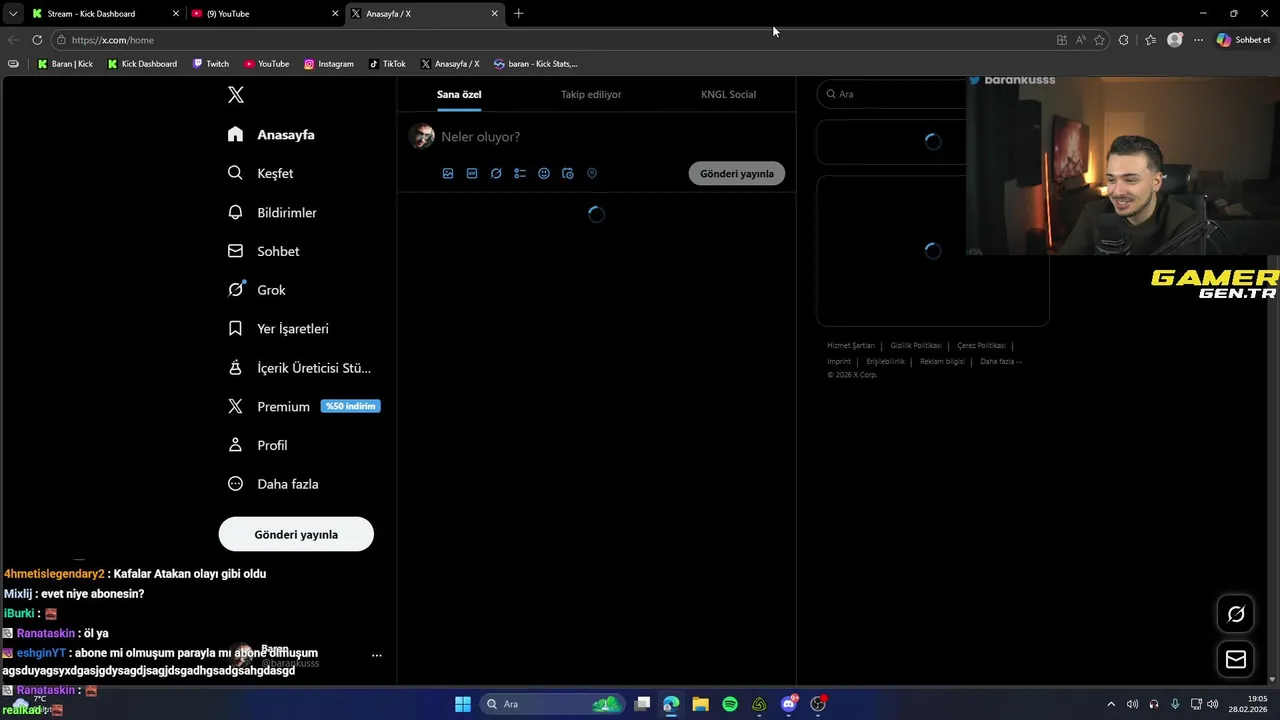Click the address bar URL

113,40
